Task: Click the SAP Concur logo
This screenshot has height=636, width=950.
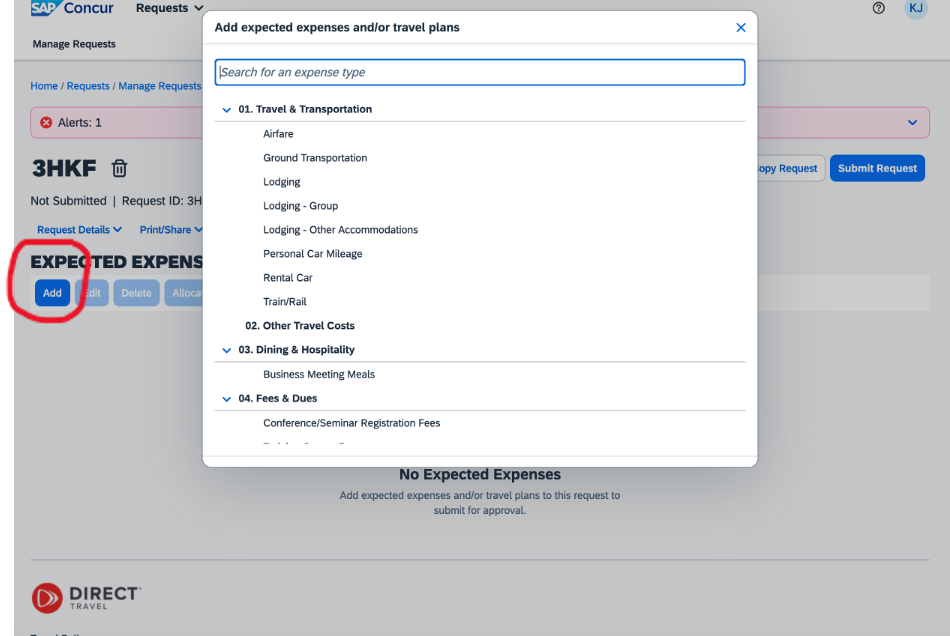Action: 72,8
